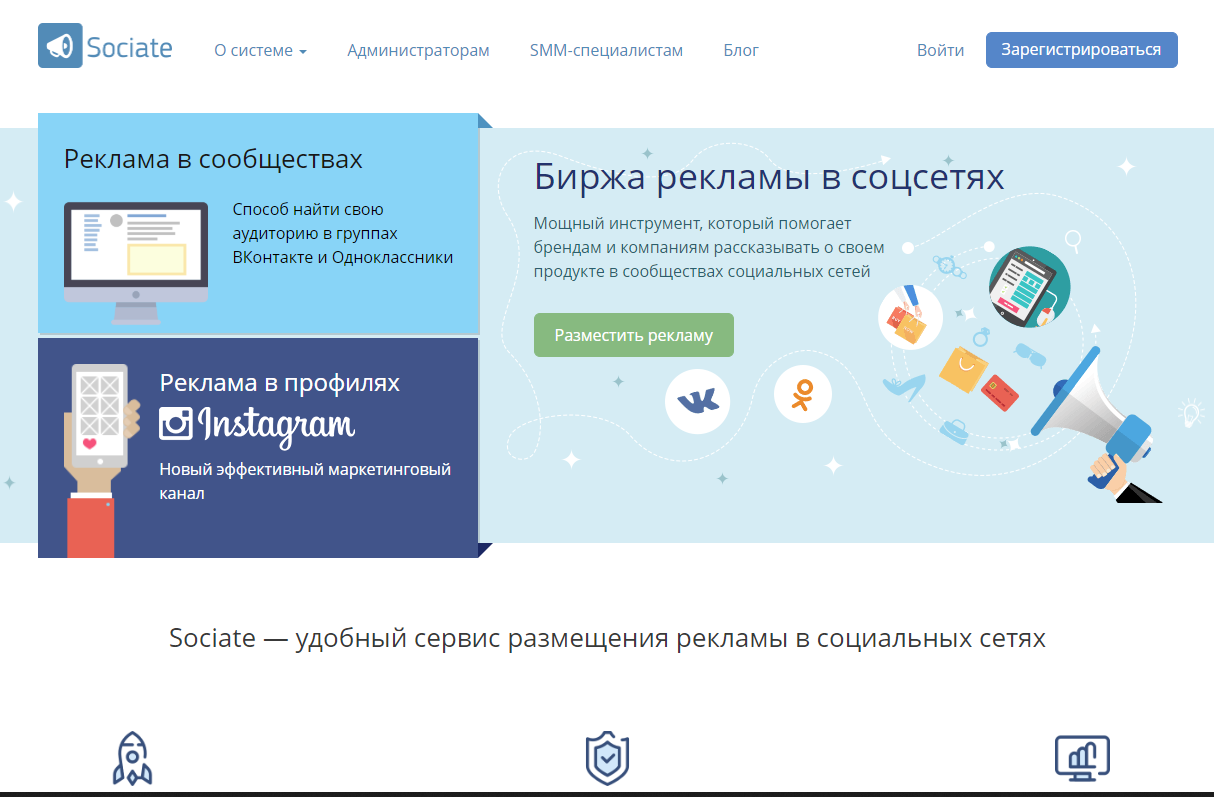
Task: Click the 'Мощный инструмент' description paragraph
Action: coord(709,247)
